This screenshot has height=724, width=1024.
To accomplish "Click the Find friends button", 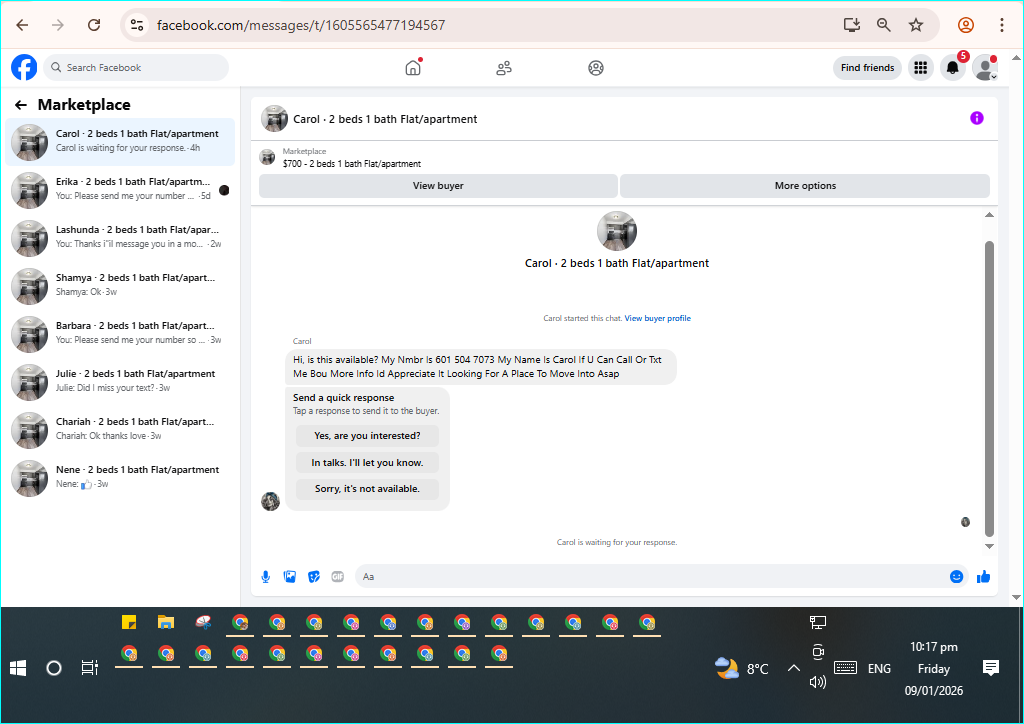I will point(867,67).
